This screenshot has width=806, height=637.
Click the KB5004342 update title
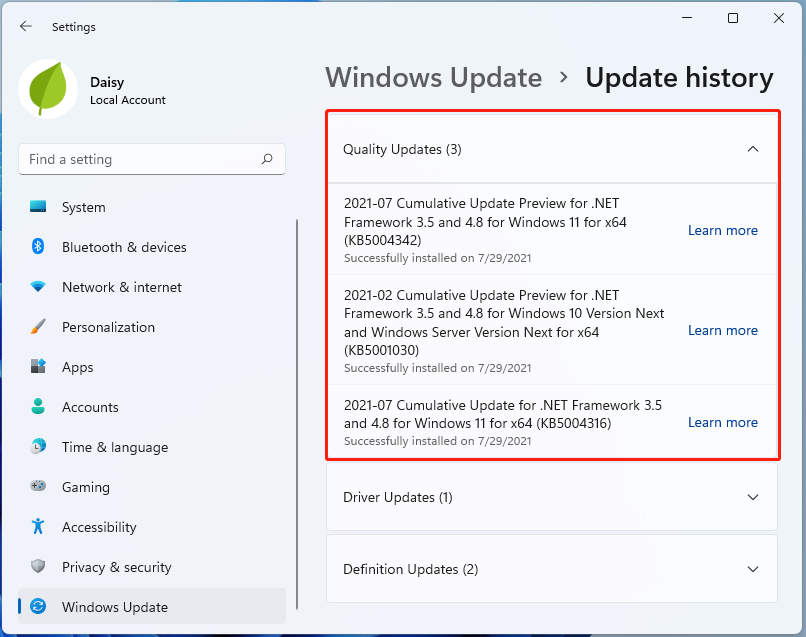(x=485, y=222)
